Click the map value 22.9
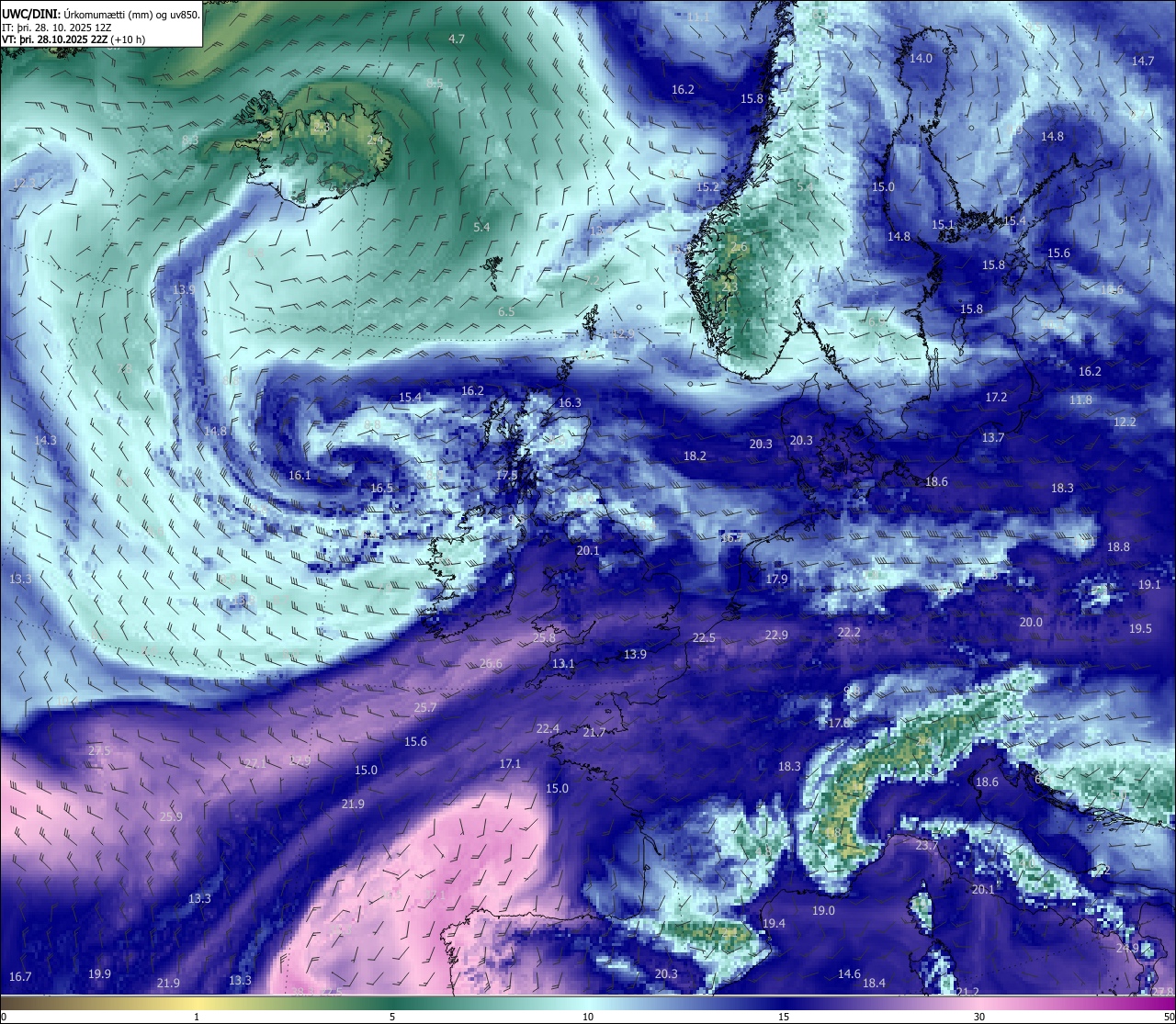 (776, 635)
